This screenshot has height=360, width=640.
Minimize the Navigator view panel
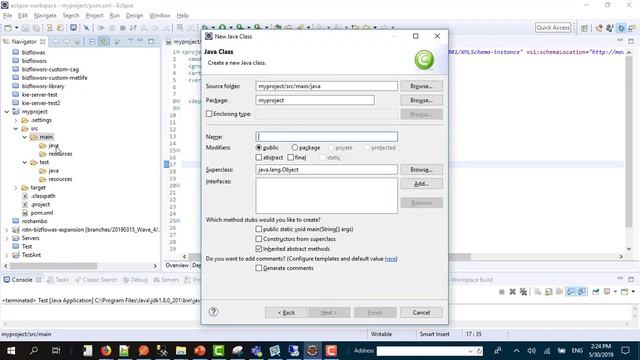[140, 40]
